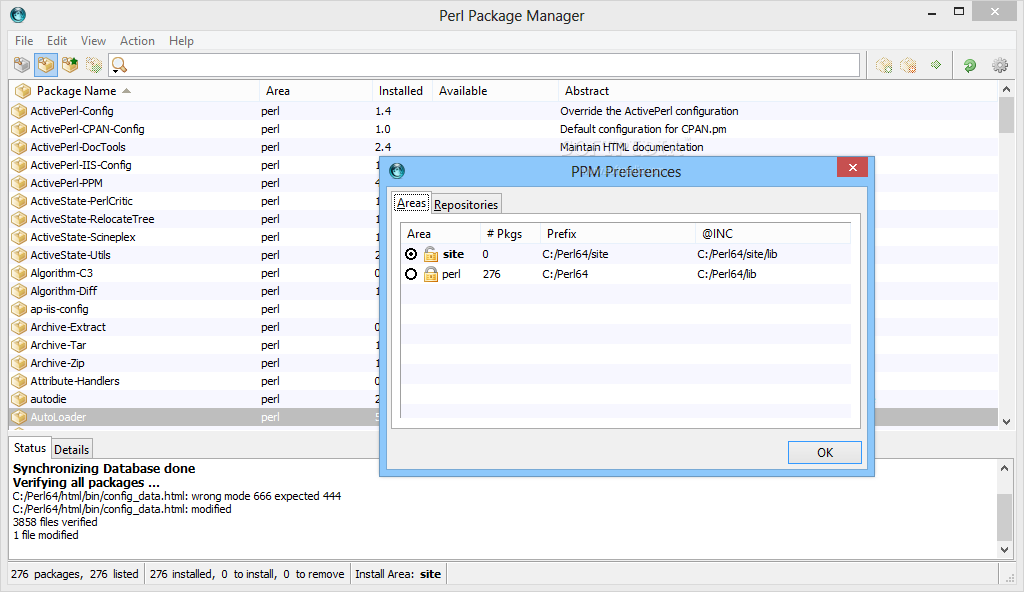Select the ActiveState-RelocateTree package name
This screenshot has height=592, width=1024.
tap(92, 219)
